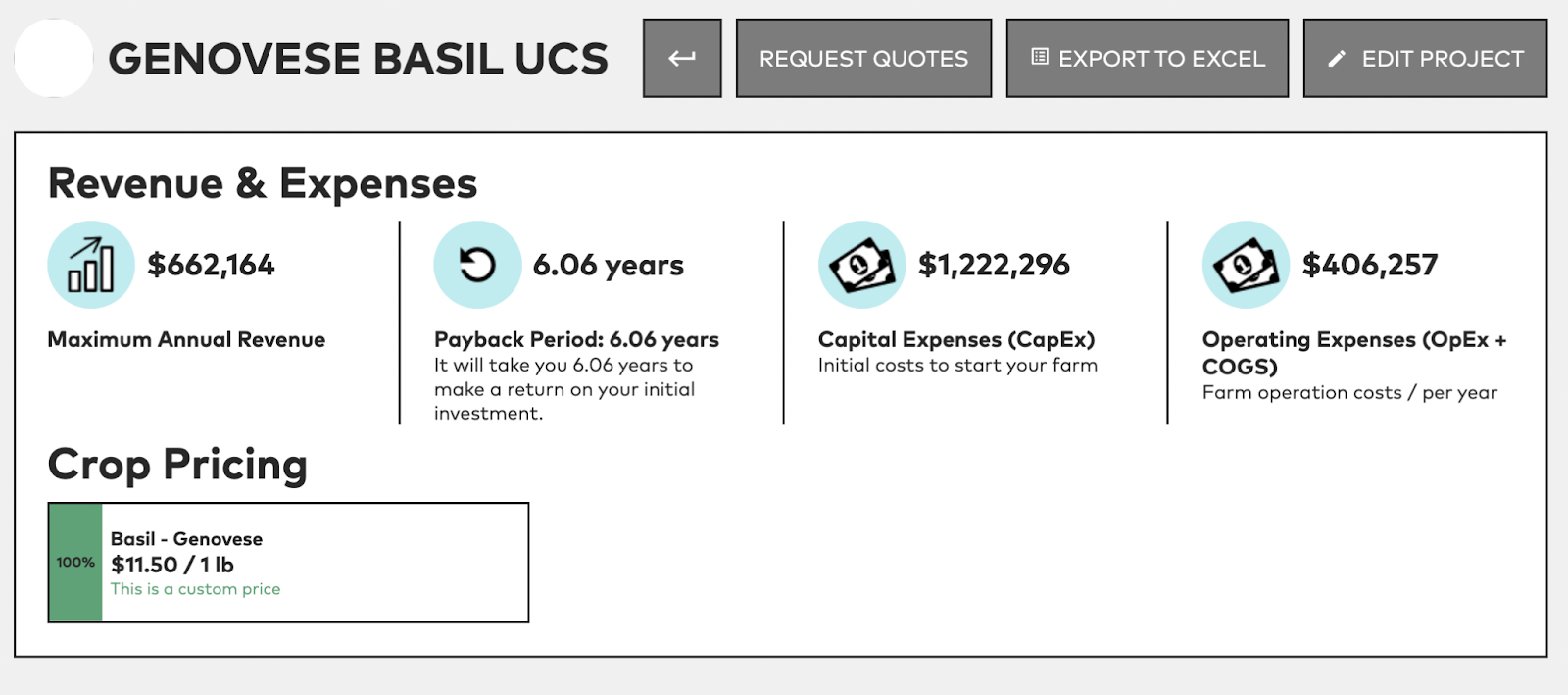Click the Request Quotes button

click(x=863, y=58)
